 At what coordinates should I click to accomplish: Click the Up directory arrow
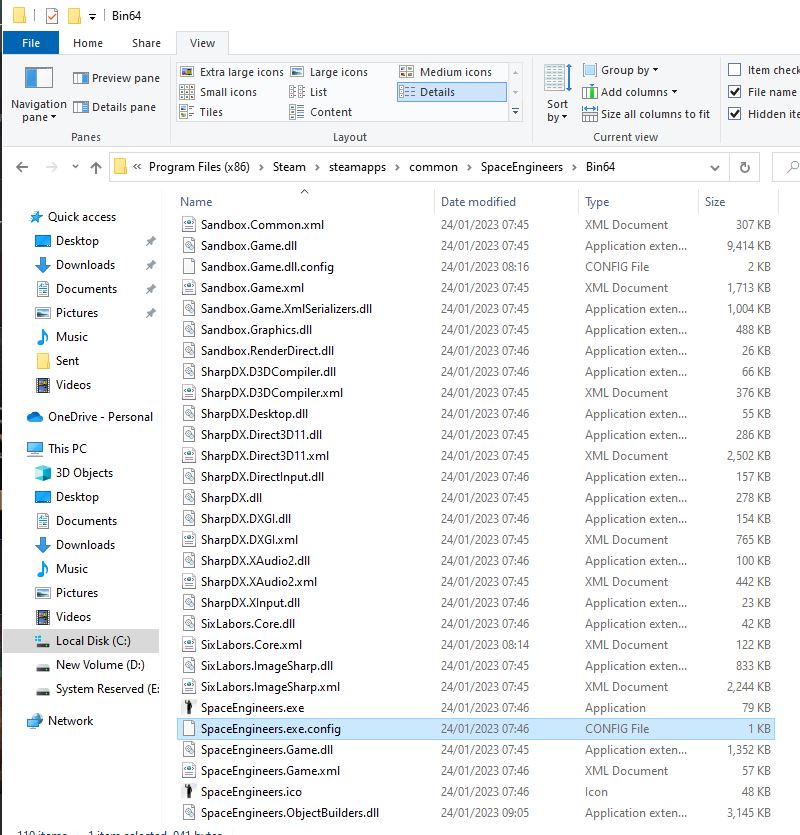(x=95, y=167)
